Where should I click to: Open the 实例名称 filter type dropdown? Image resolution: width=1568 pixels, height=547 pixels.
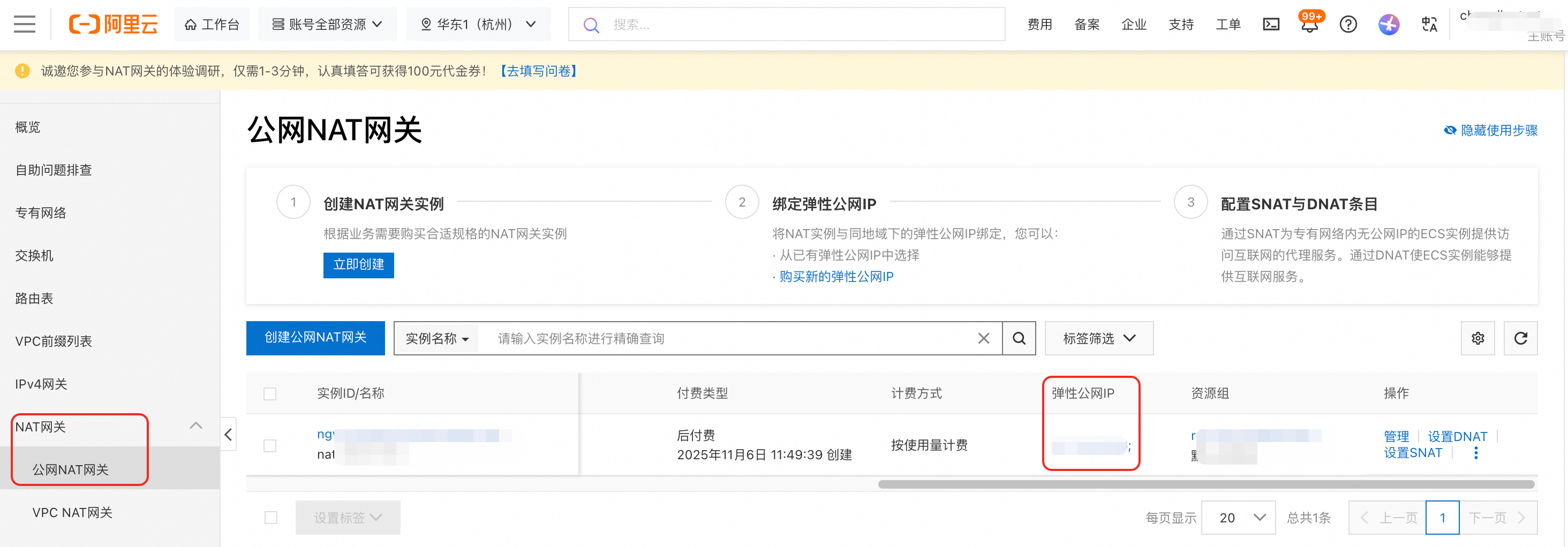437,338
